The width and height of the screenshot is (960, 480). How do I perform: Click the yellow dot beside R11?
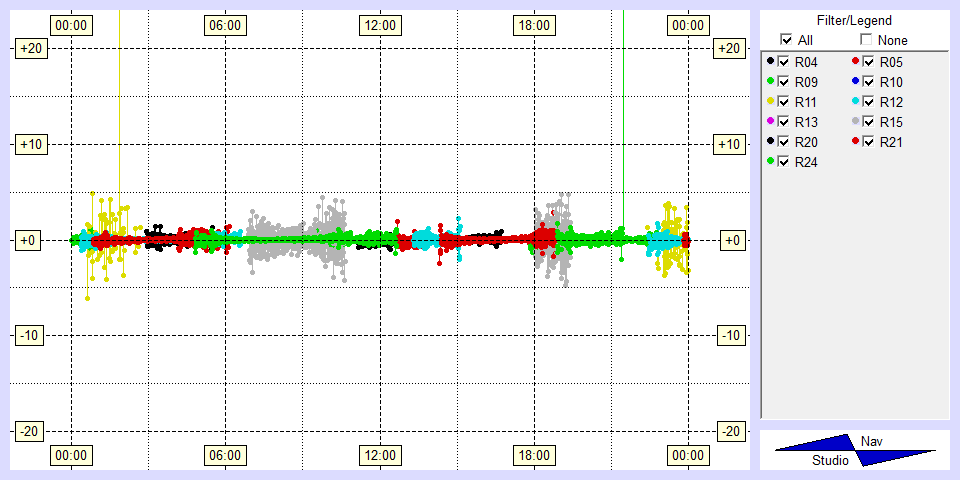770,101
